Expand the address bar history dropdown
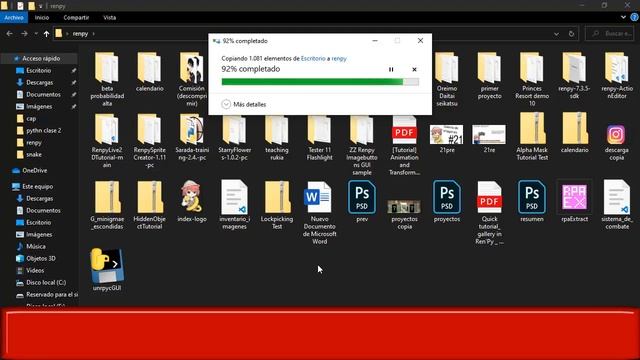This screenshot has height=360, width=640. click(x=556, y=34)
